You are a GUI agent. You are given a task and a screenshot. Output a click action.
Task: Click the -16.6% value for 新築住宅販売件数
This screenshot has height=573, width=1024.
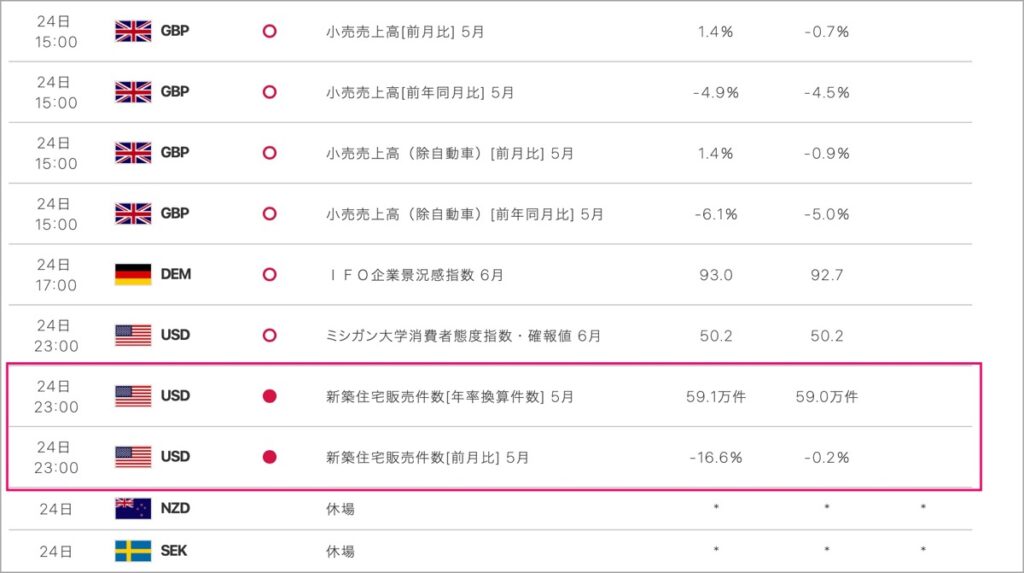tap(716, 457)
